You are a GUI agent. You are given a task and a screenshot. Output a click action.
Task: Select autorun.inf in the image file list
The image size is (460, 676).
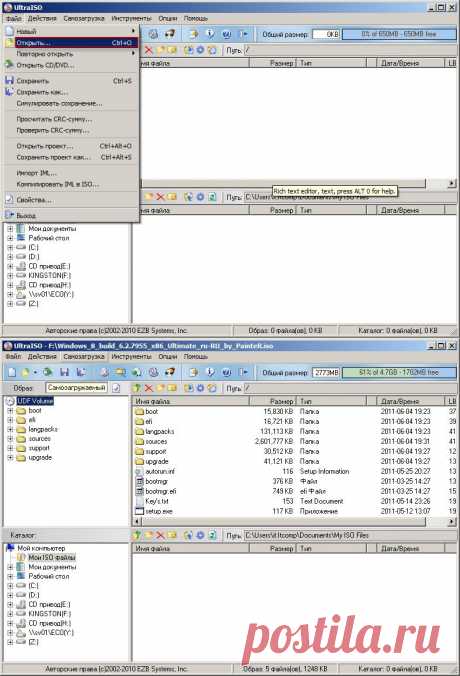[160, 472]
